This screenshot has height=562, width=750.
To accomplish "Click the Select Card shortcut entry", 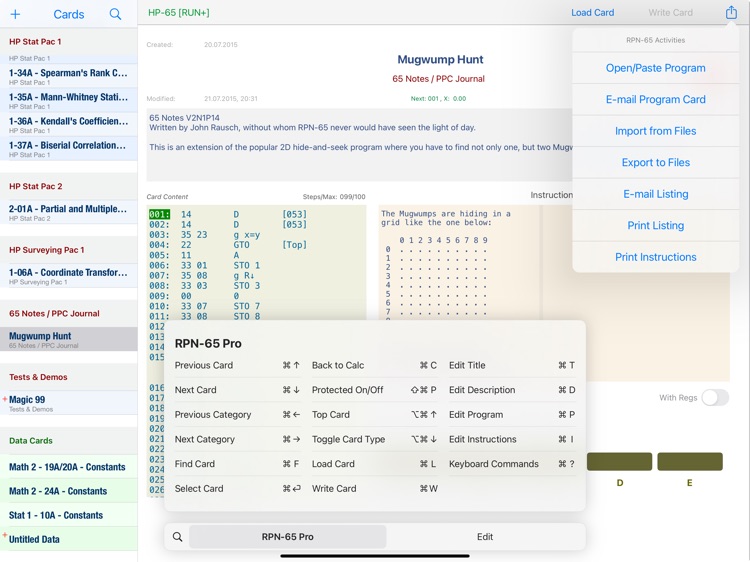I will [237, 488].
